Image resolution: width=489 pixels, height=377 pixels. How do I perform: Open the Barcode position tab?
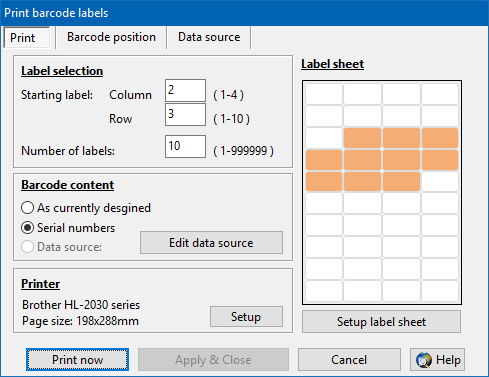[x=111, y=37]
